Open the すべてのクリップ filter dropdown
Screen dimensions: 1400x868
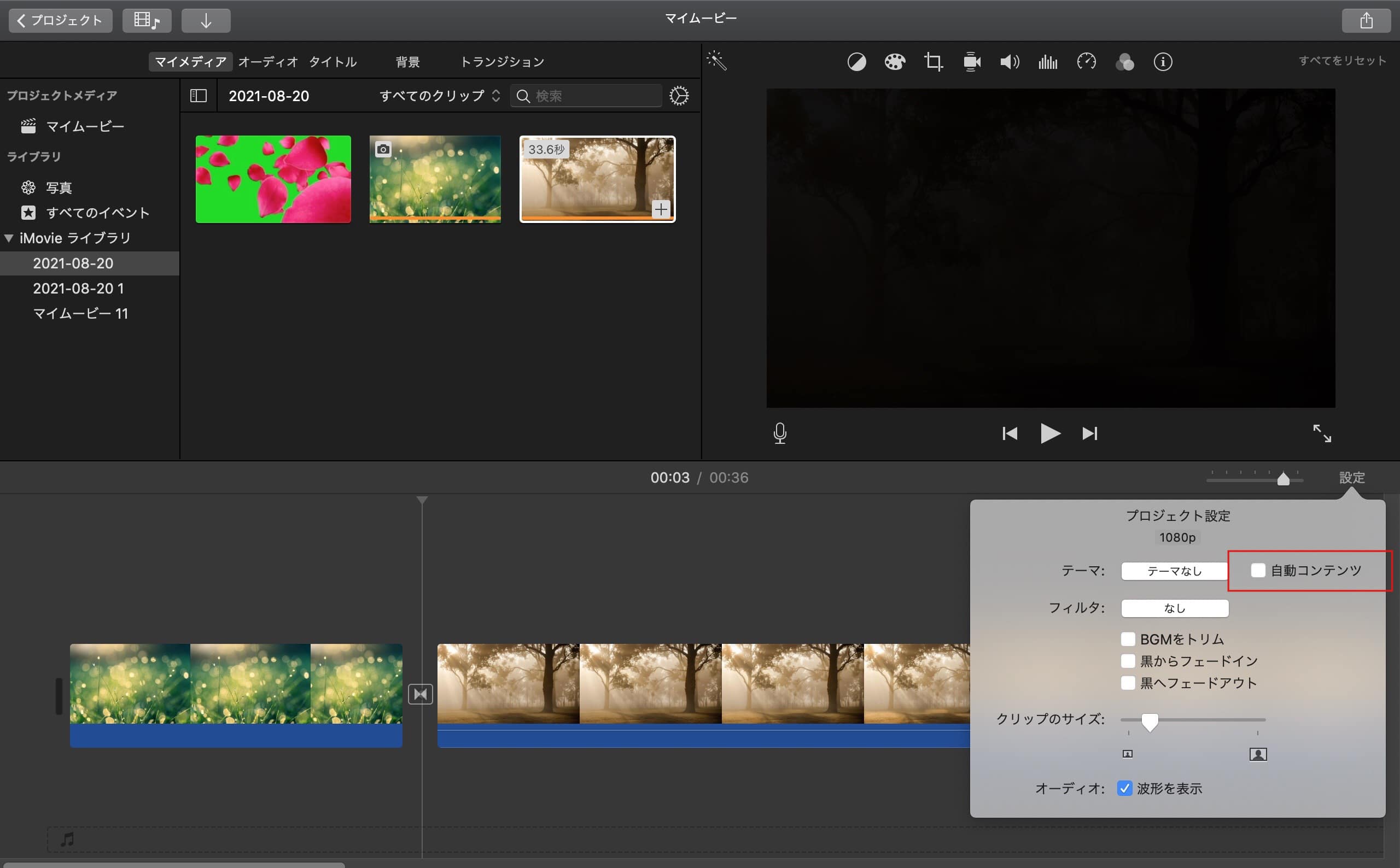tap(439, 96)
